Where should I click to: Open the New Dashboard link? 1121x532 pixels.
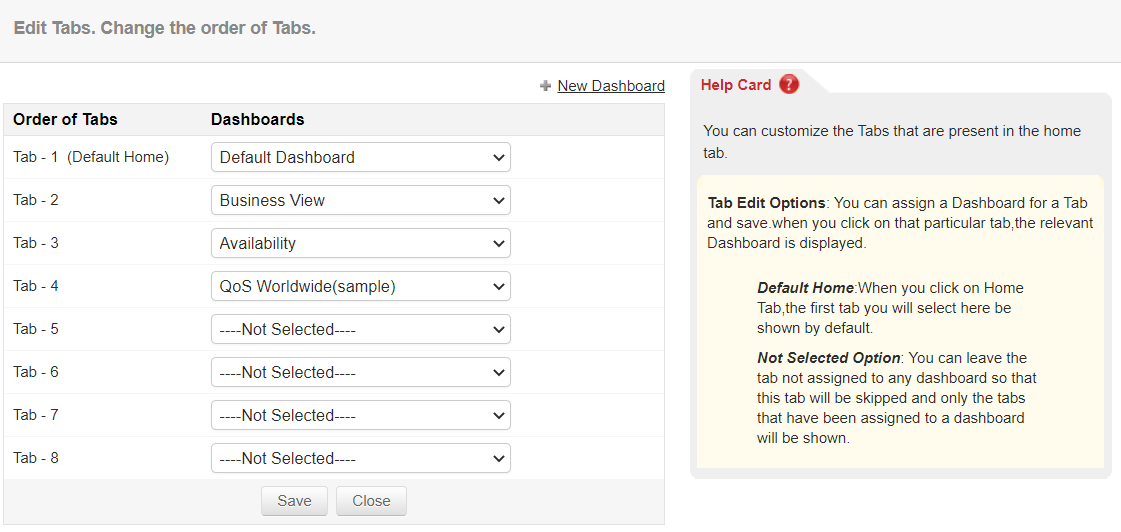611,86
